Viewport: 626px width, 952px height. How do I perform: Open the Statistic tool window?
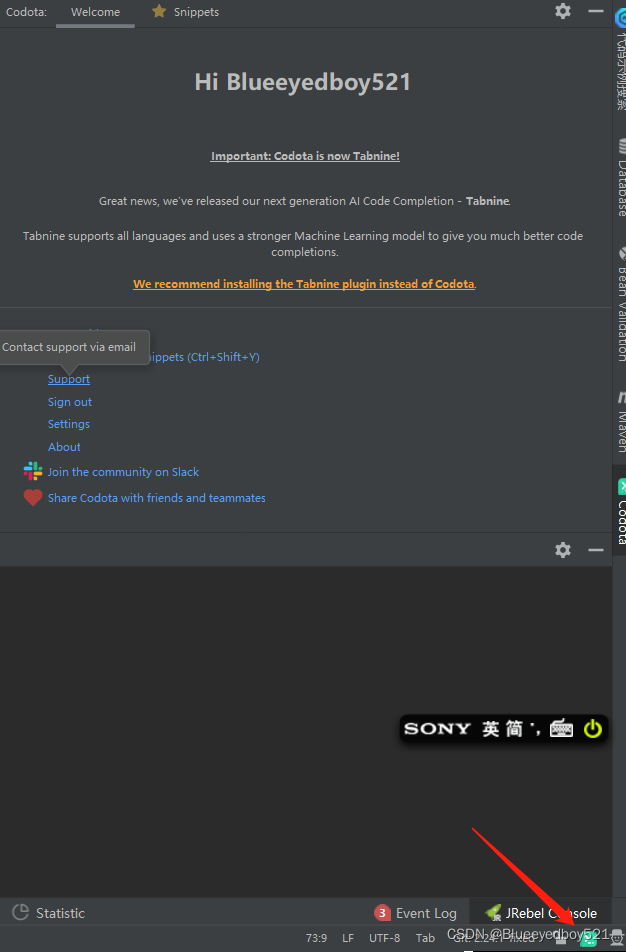pos(49,913)
